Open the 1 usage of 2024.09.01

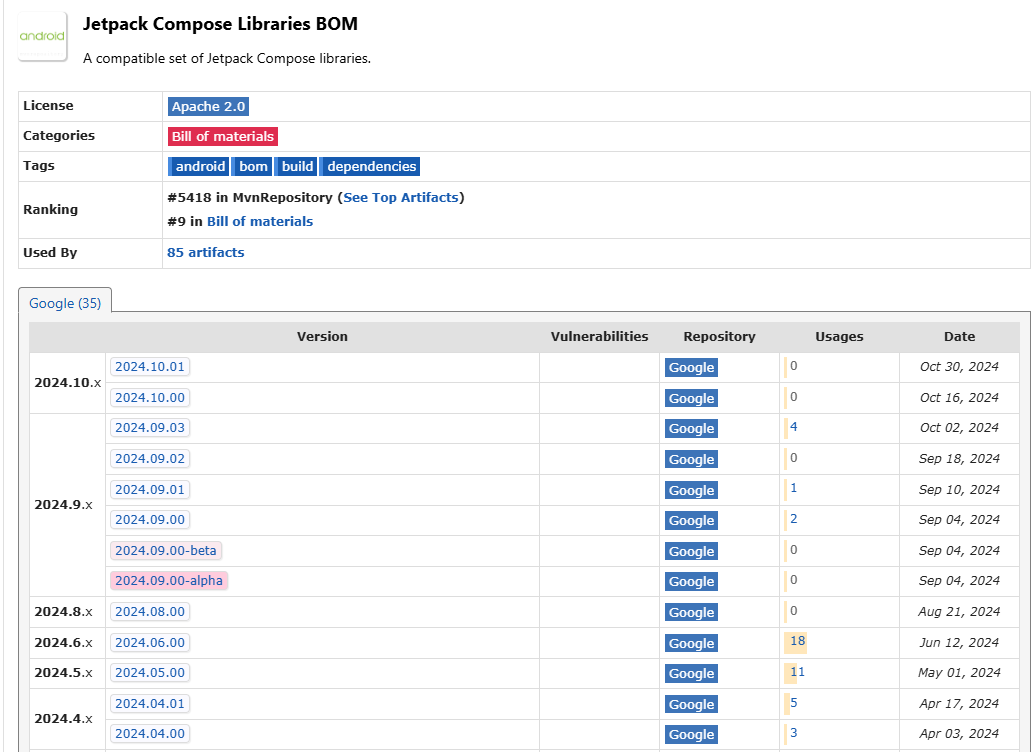794,488
